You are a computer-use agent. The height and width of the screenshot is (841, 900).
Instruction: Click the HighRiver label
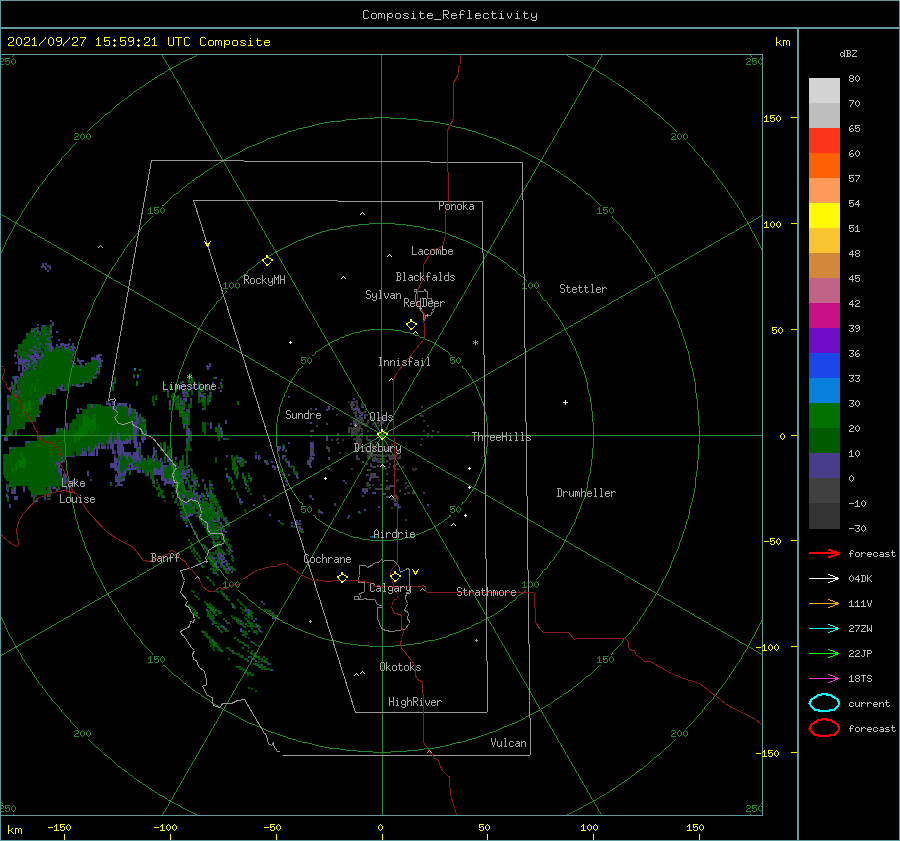click(x=414, y=702)
